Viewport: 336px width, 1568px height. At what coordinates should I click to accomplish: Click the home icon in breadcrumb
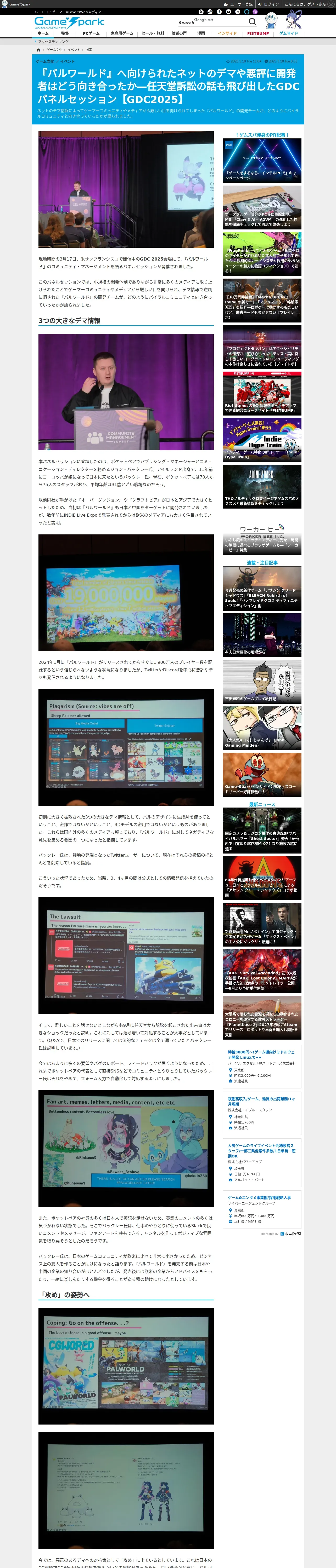(x=38, y=50)
